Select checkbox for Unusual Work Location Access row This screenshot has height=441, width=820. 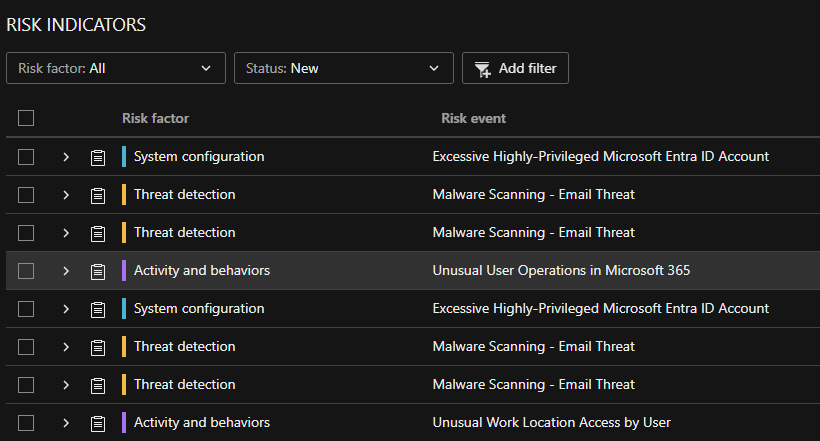pos(26,423)
